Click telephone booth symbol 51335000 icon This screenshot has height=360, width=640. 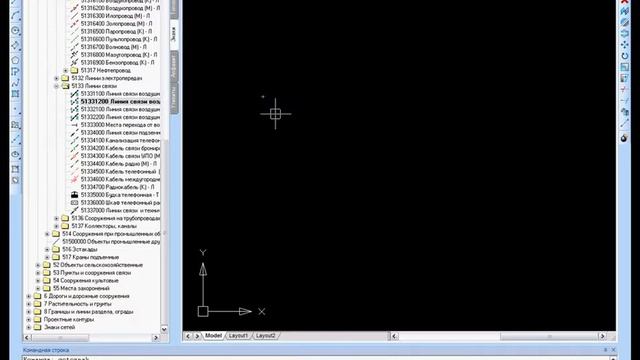coord(74,195)
